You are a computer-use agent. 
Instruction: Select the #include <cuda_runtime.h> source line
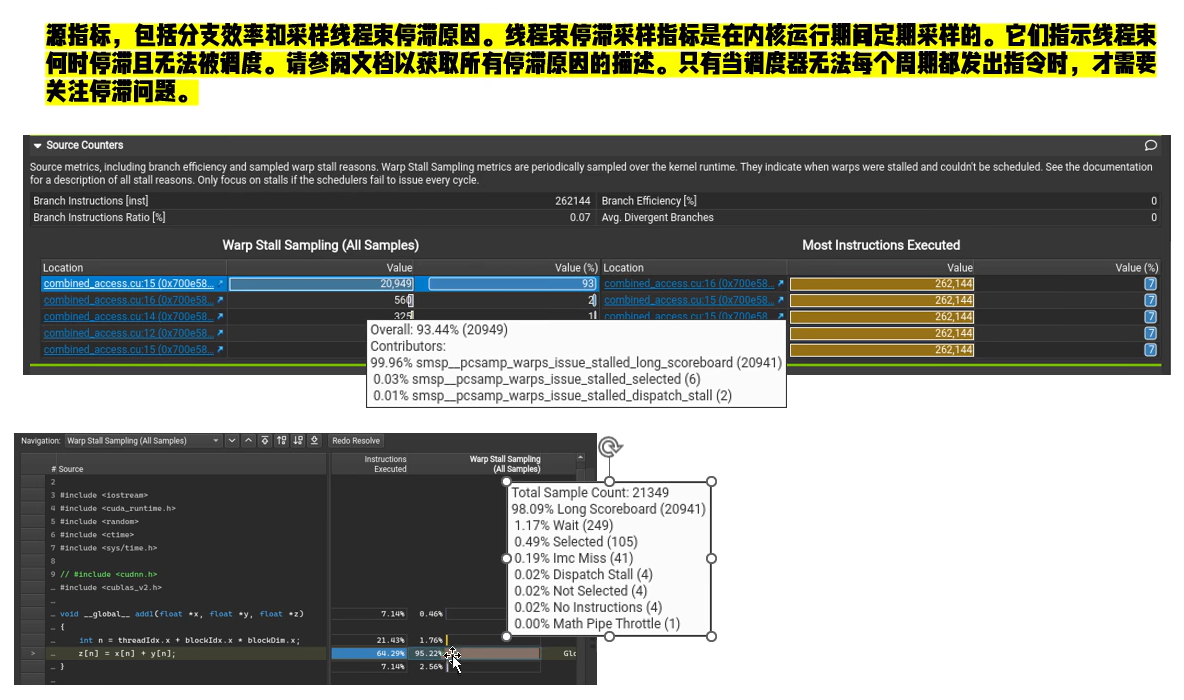(117, 508)
